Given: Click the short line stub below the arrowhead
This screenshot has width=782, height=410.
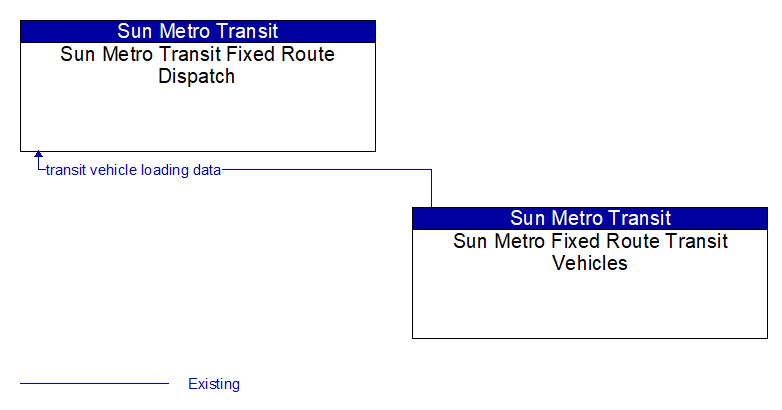Looking at the screenshot, I should click(x=38, y=163).
